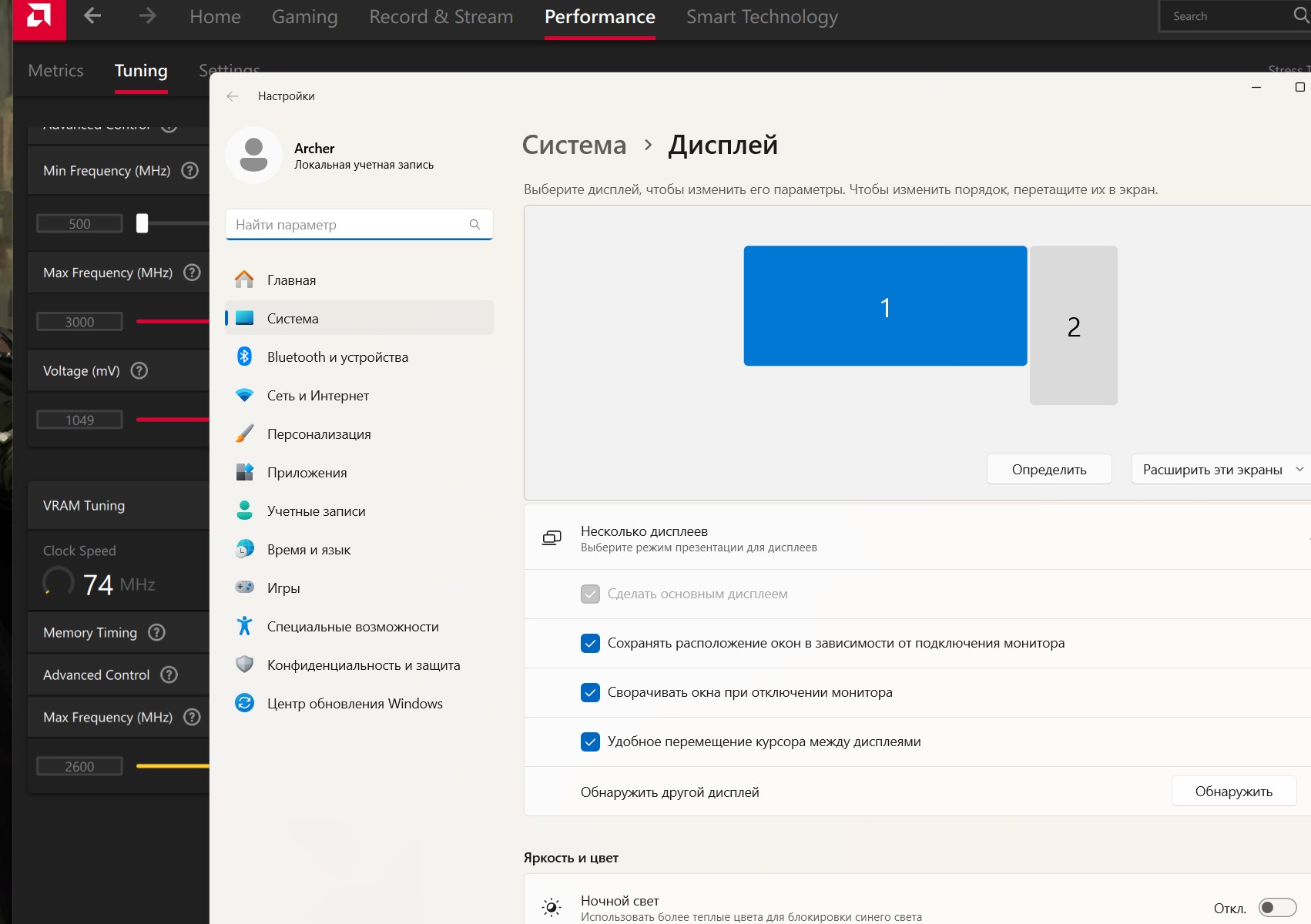Open help icon for Max Frequency above the 3000 field
Image resolution: width=1311 pixels, height=924 pixels.
point(192,273)
